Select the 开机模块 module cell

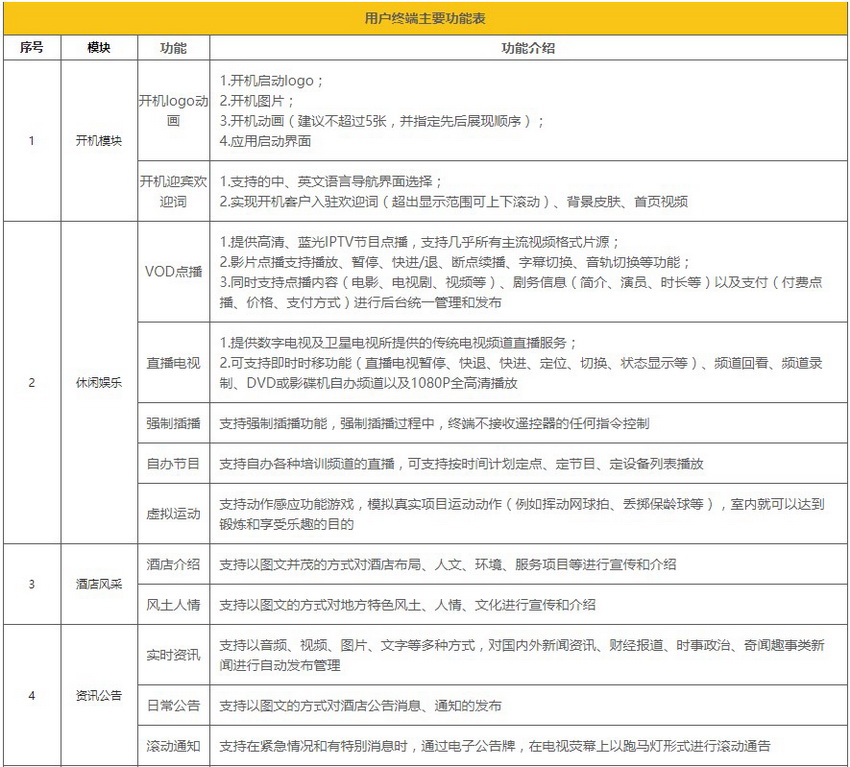coord(99,140)
